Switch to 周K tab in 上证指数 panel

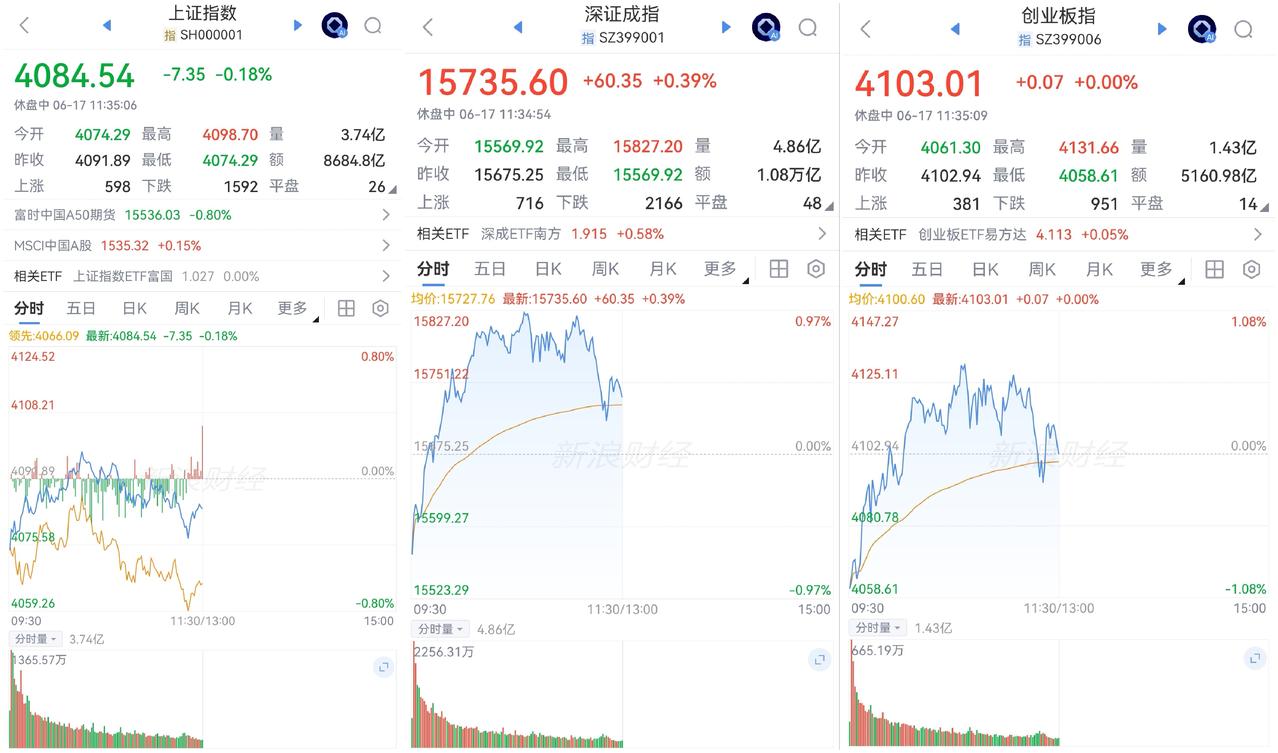pyautogui.click(x=187, y=308)
